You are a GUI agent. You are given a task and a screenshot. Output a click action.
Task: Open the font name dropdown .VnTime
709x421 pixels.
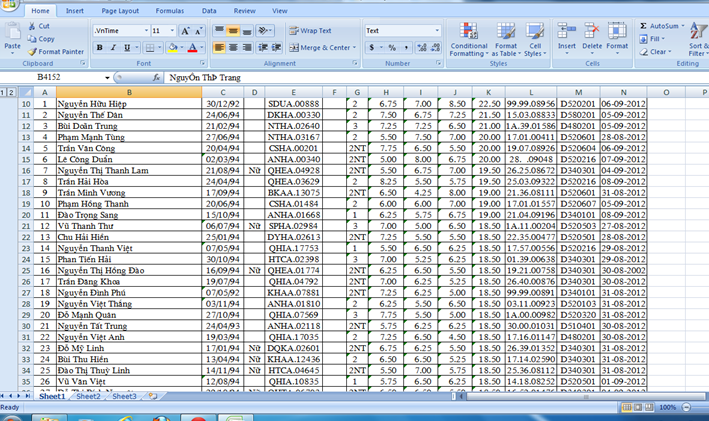[x=147, y=31]
